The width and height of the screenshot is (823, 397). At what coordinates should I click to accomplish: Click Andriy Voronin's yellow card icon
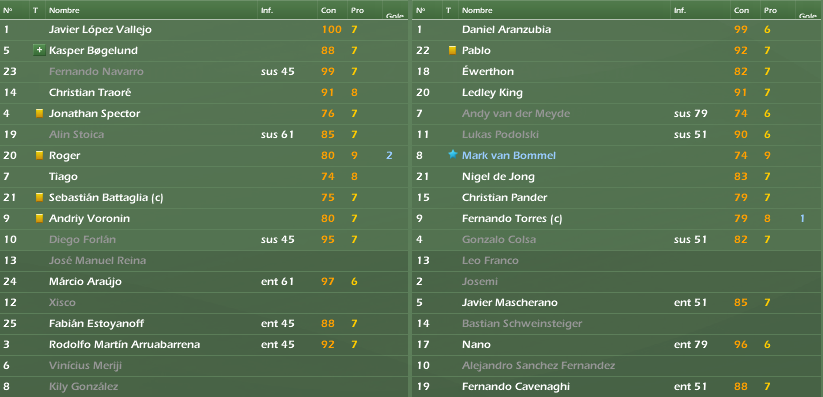pyautogui.click(x=39, y=218)
